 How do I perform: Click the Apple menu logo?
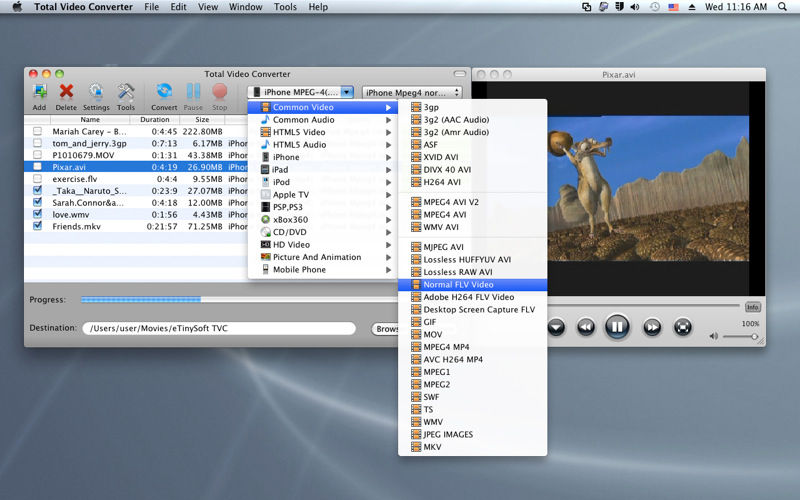coord(17,7)
